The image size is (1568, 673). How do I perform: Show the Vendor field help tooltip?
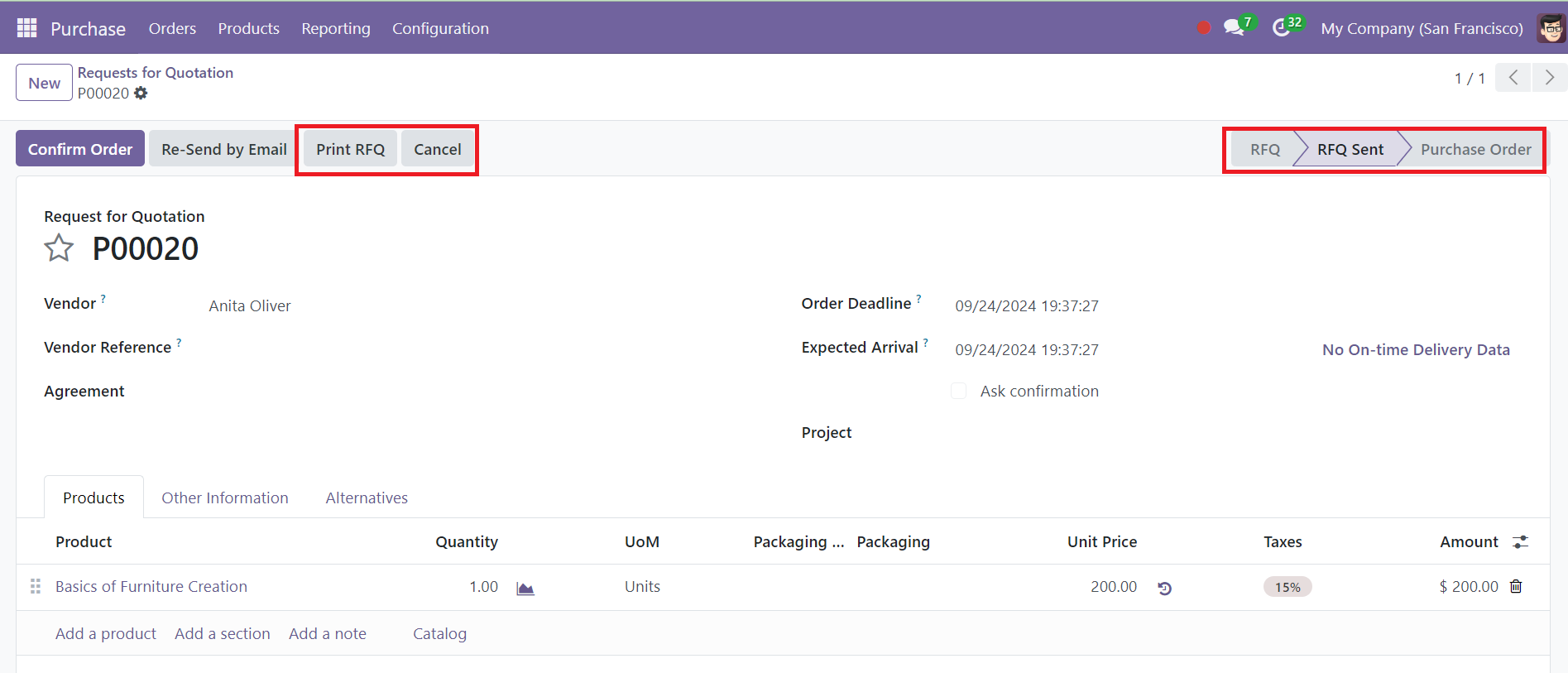103,298
